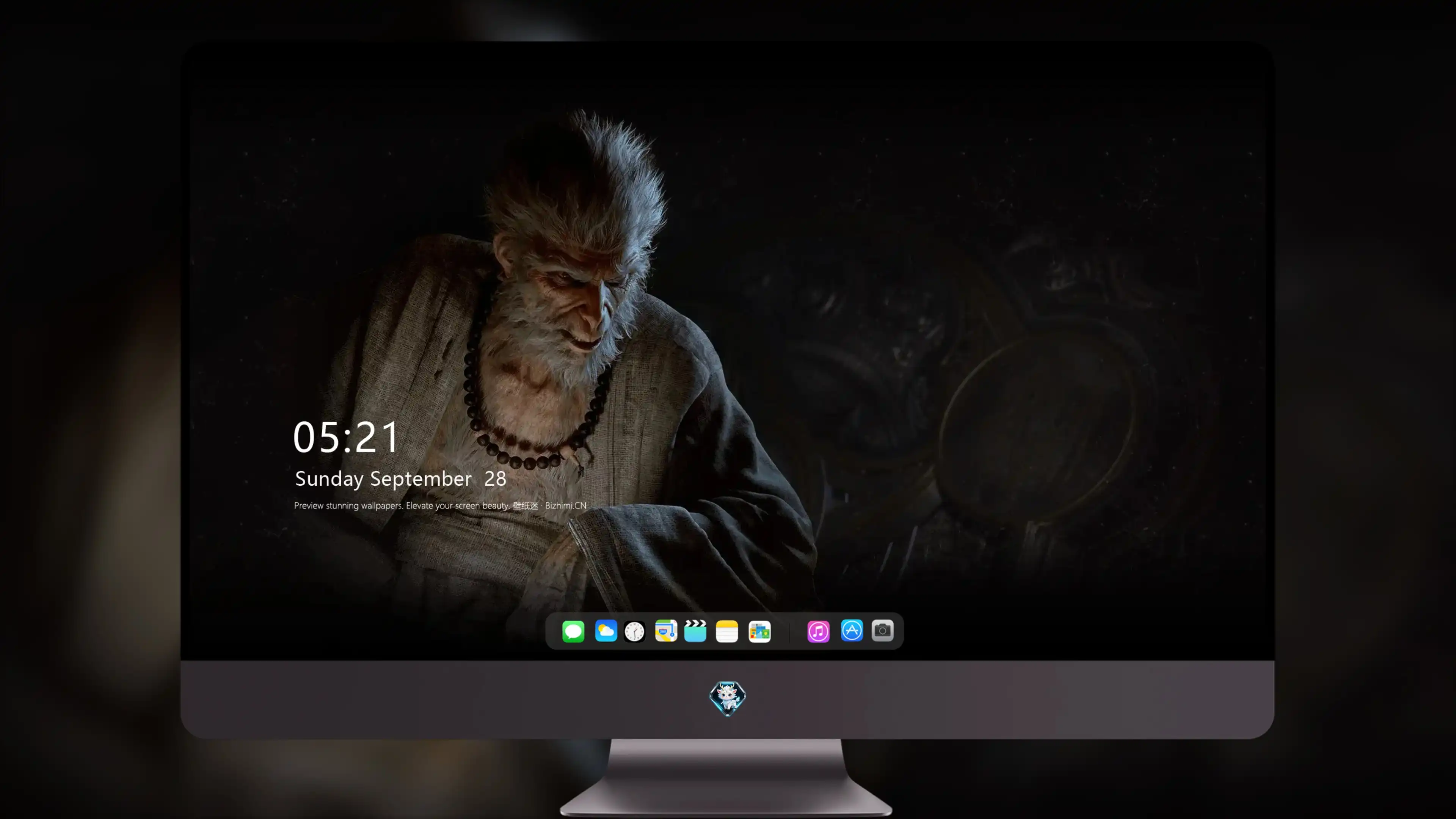Click the 'Preview stunning wallpapers' caption
Screen dimensions: 1456x819
point(348,505)
